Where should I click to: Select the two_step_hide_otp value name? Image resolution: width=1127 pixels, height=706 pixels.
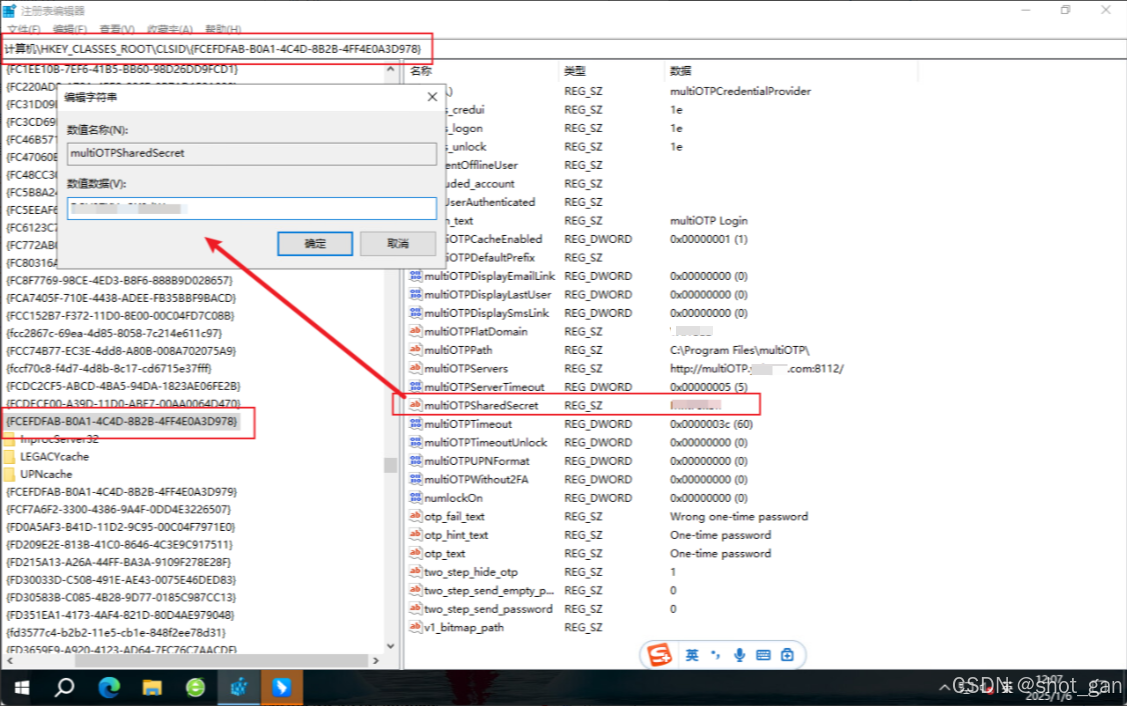[471, 572]
